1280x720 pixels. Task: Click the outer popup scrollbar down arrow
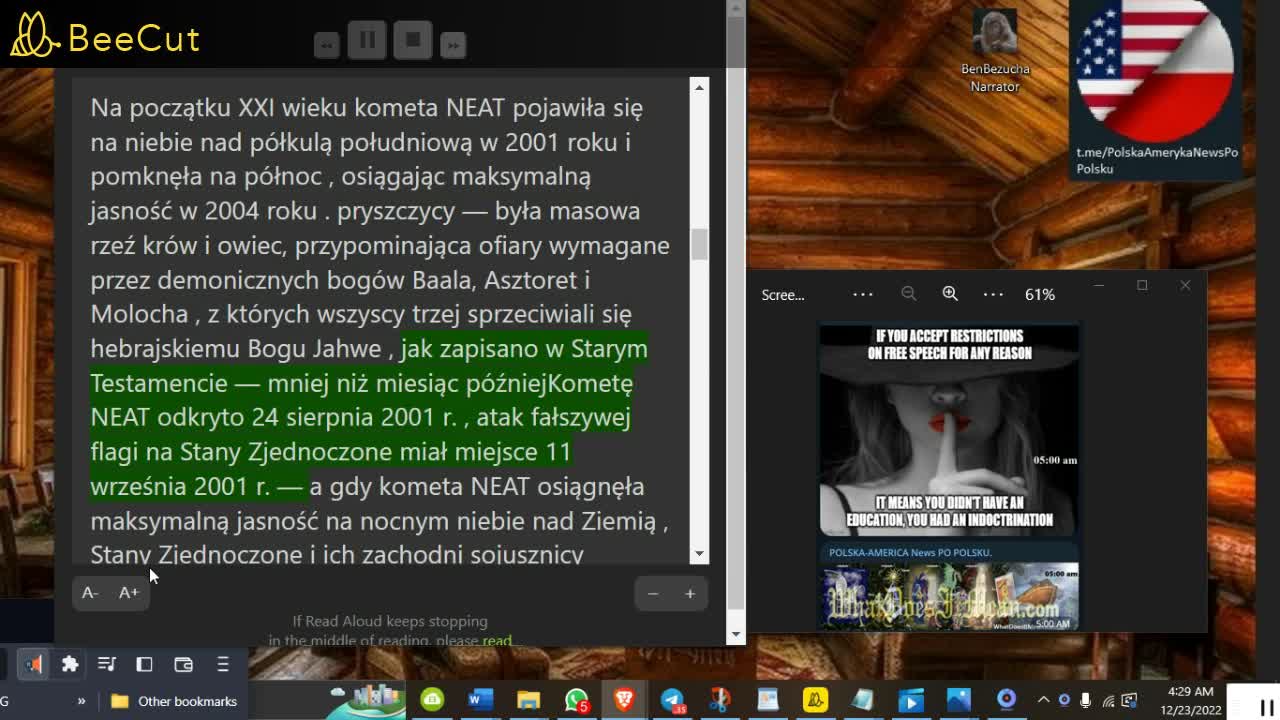(x=736, y=634)
